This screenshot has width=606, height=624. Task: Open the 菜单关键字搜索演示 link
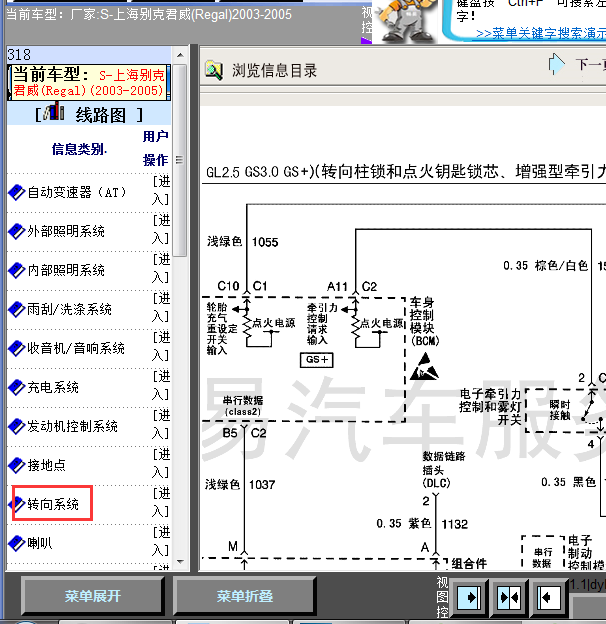pos(541,33)
